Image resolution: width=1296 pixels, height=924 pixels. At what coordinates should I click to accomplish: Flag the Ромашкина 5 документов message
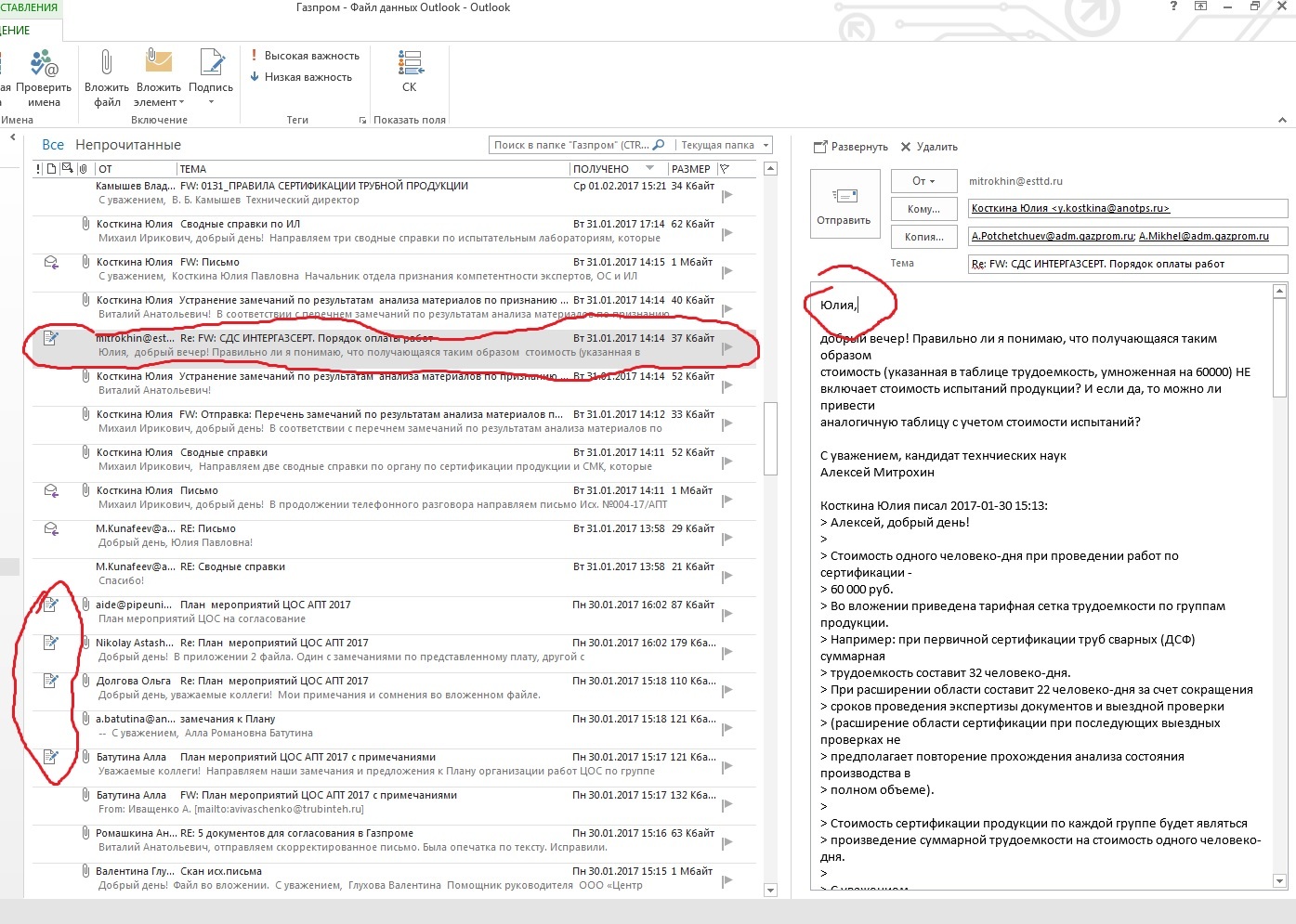[x=727, y=842]
